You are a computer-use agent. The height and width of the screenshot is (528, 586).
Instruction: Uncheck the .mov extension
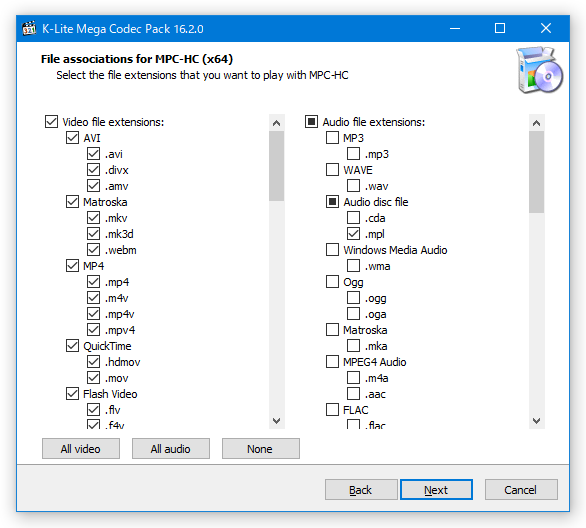(93, 378)
